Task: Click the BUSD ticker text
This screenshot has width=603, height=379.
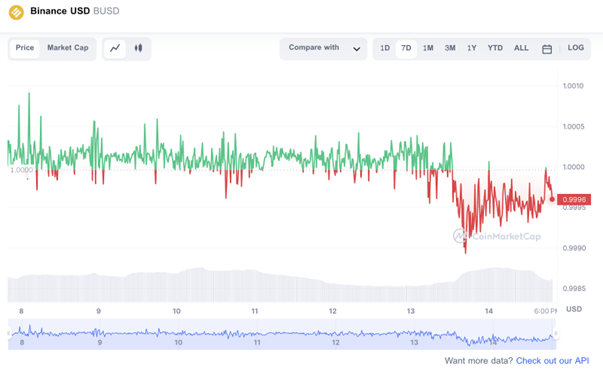Action: tap(106, 11)
